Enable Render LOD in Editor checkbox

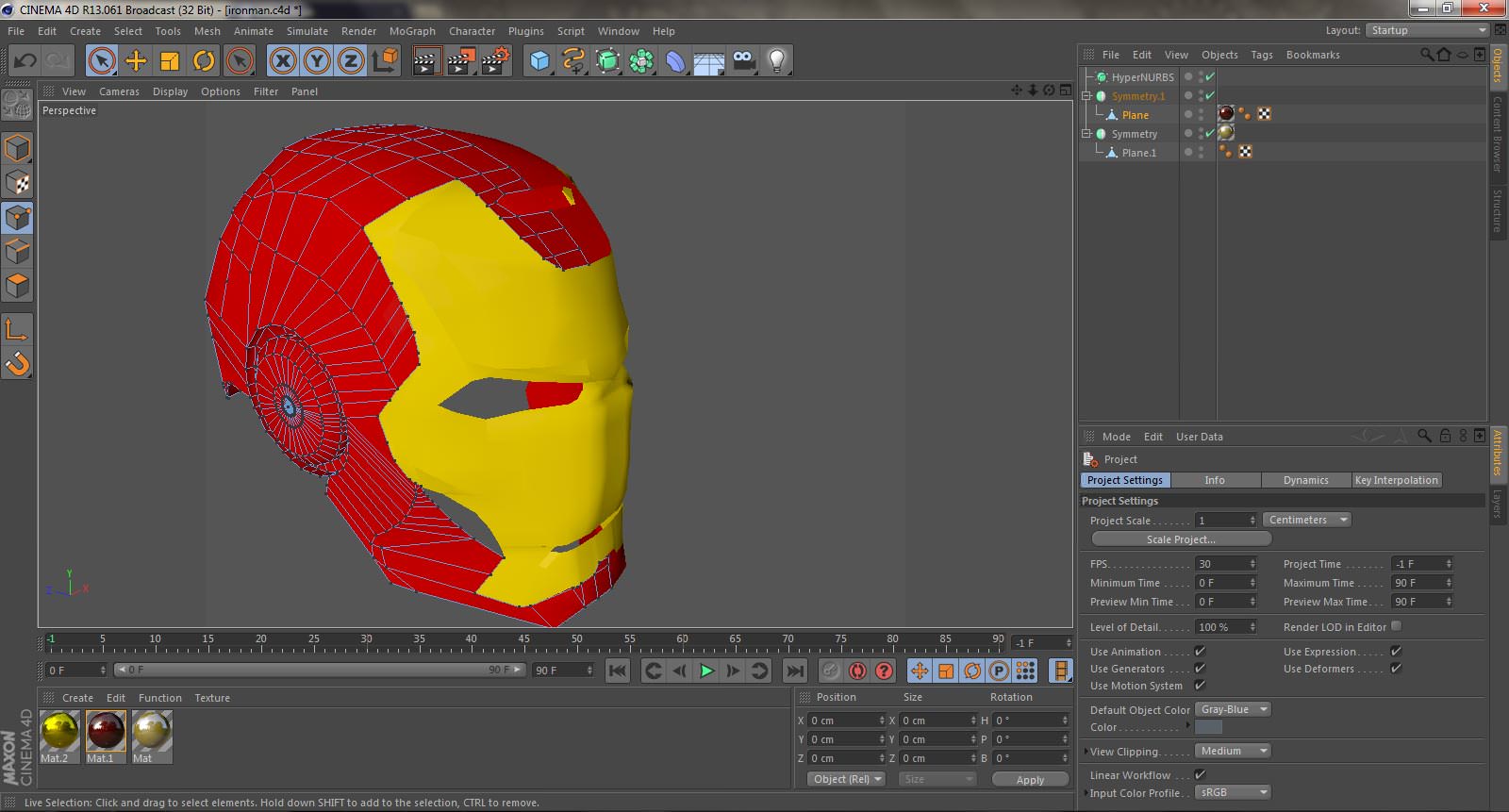tap(1396, 626)
